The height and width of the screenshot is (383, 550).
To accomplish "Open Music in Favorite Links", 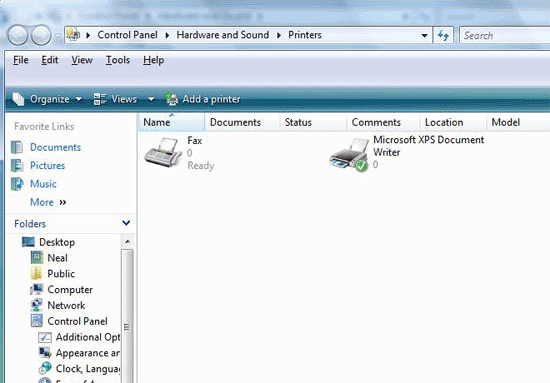I will click(43, 184).
